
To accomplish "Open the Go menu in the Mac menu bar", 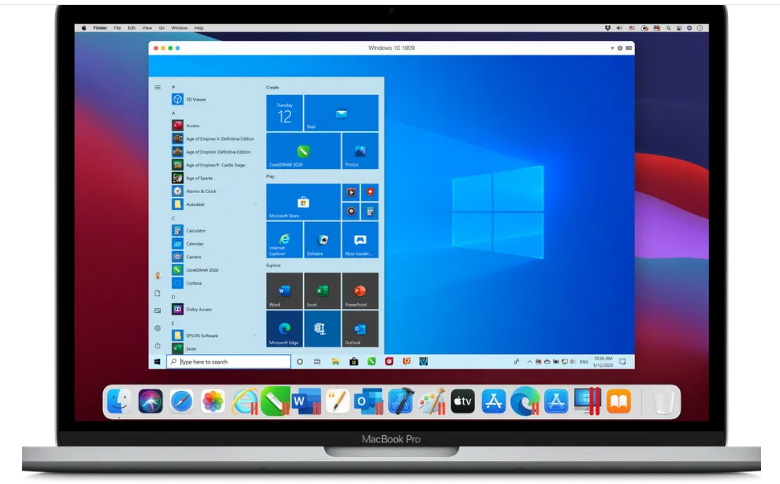I will [162, 28].
